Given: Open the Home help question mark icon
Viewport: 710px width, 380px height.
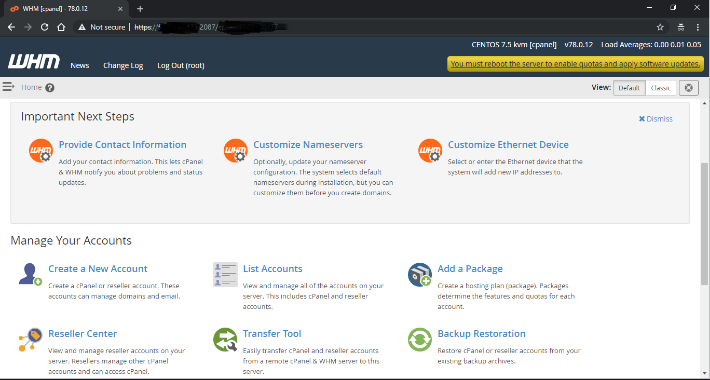Looking at the screenshot, I should [50, 88].
